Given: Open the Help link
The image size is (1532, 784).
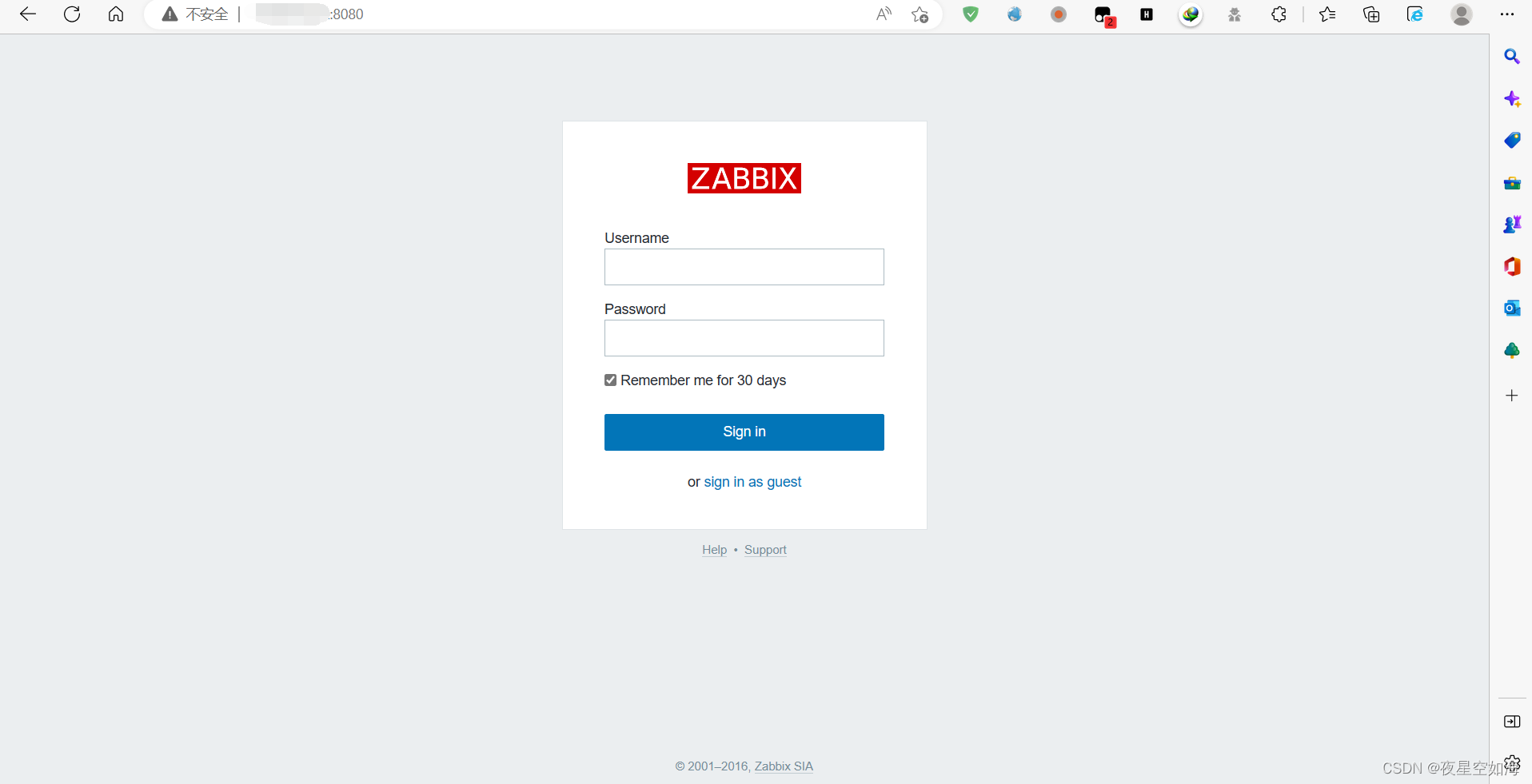Looking at the screenshot, I should pos(714,550).
